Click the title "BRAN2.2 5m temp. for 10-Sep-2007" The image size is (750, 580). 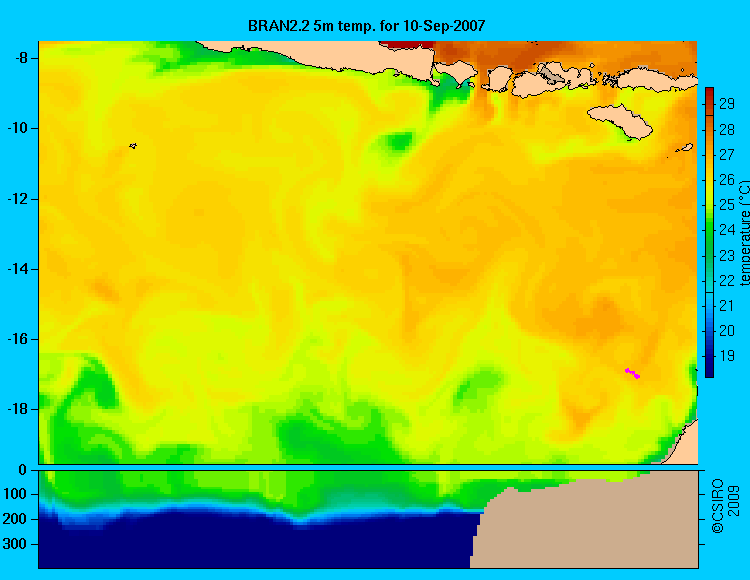coord(366,25)
